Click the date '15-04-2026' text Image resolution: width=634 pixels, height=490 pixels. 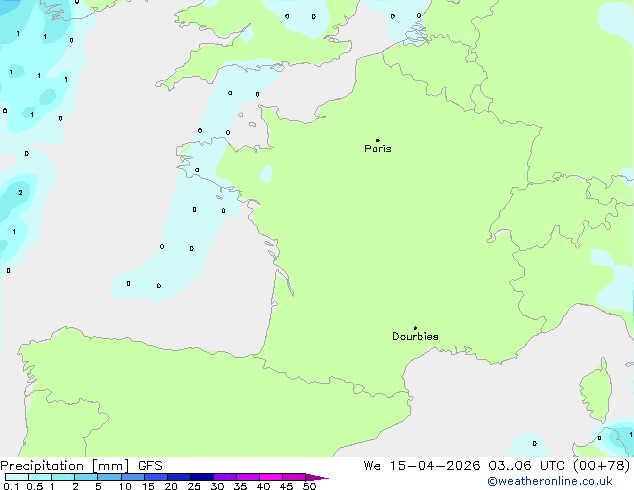(435, 466)
